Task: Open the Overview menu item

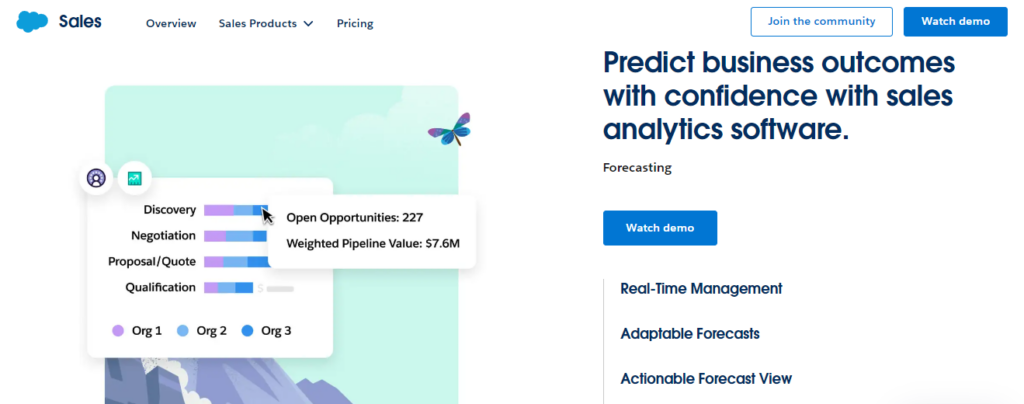Action: coord(171,23)
